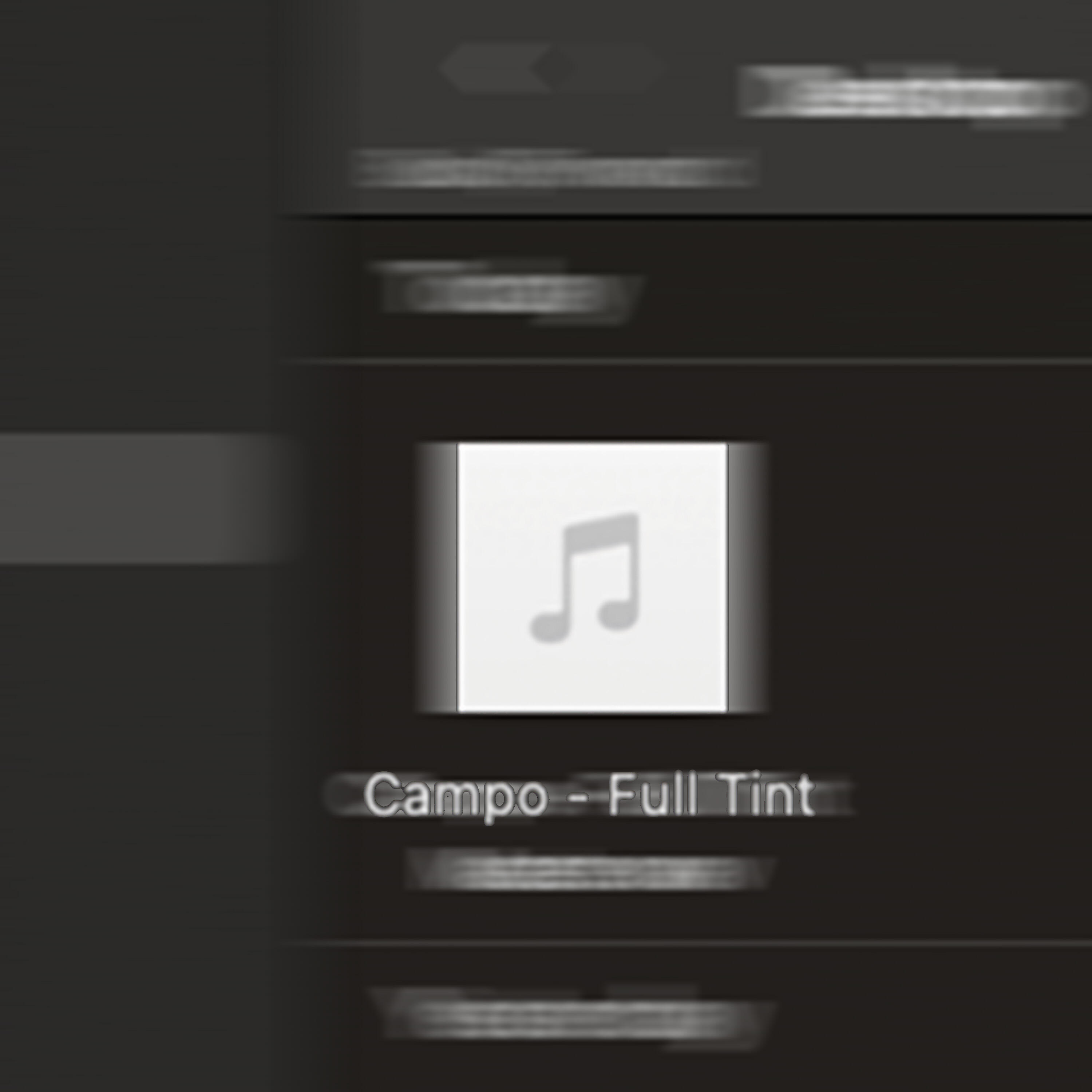
Task: Click blurred heading line below navigation arrows
Action: point(554,169)
